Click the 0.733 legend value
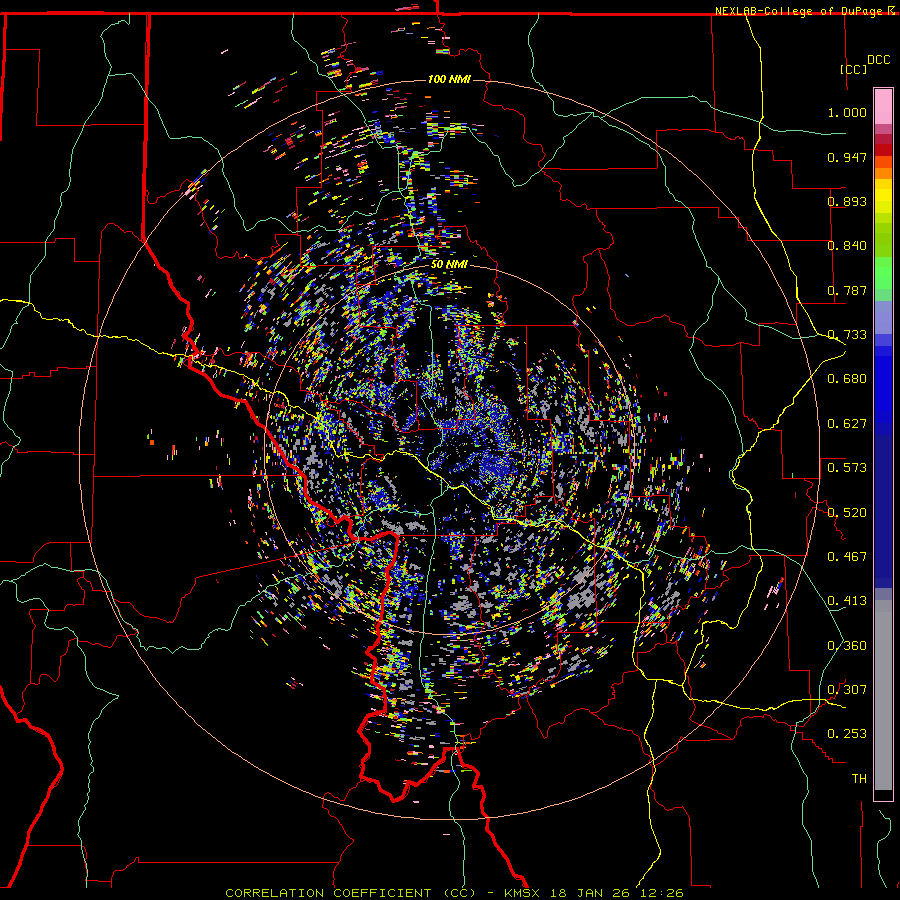900x900 pixels. coord(847,335)
